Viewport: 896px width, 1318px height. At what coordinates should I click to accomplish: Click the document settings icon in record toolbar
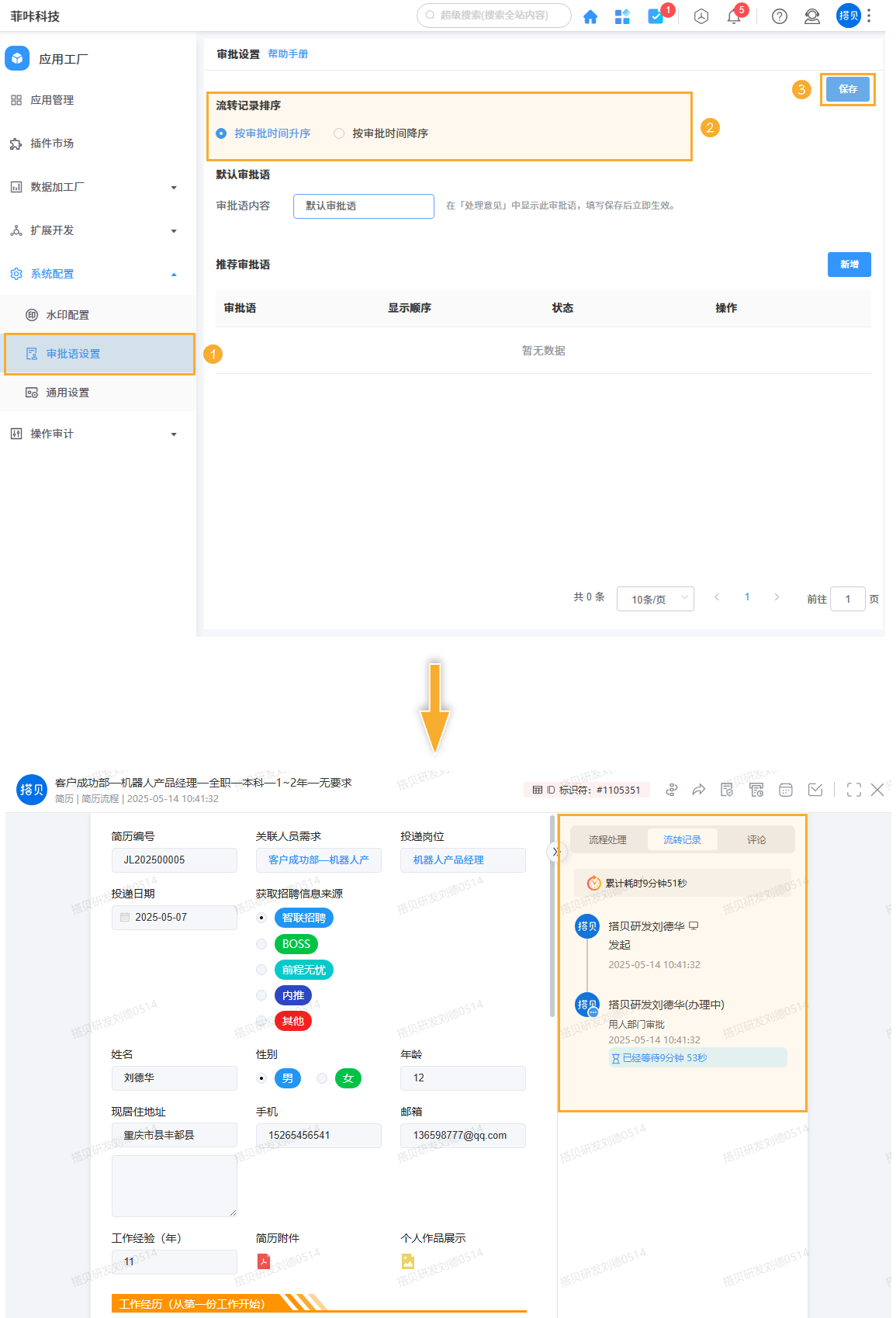(x=727, y=790)
